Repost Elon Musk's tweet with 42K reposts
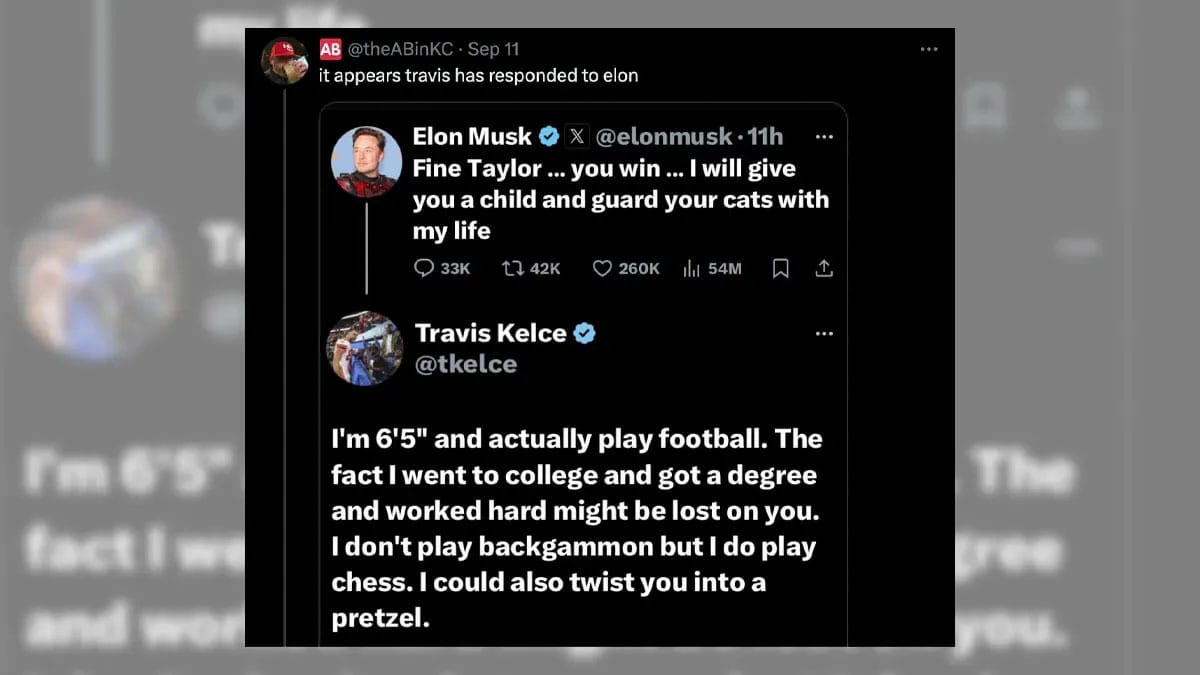 point(513,268)
